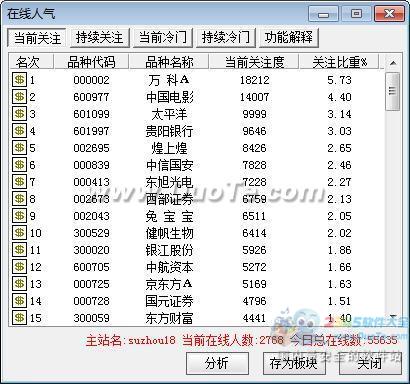
Task: Sort by the 名次 column header
Action: 30,62
